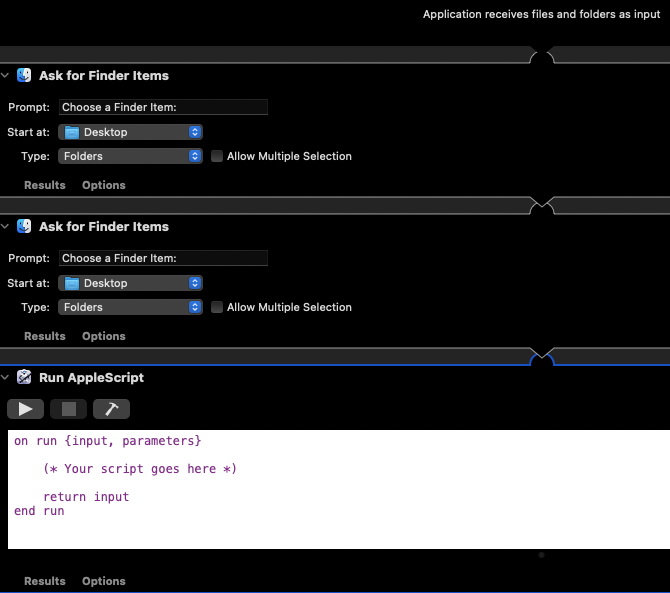Image resolution: width=670 pixels, height=593 pixels.
Task: Click the Desktop folder icon in the second Start at
Action: tap(72, 283)
